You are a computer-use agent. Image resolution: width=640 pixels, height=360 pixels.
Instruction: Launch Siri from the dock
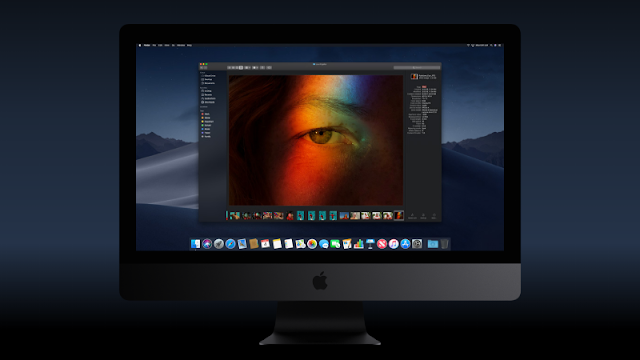pyautogui.click(x=207, y=244)
